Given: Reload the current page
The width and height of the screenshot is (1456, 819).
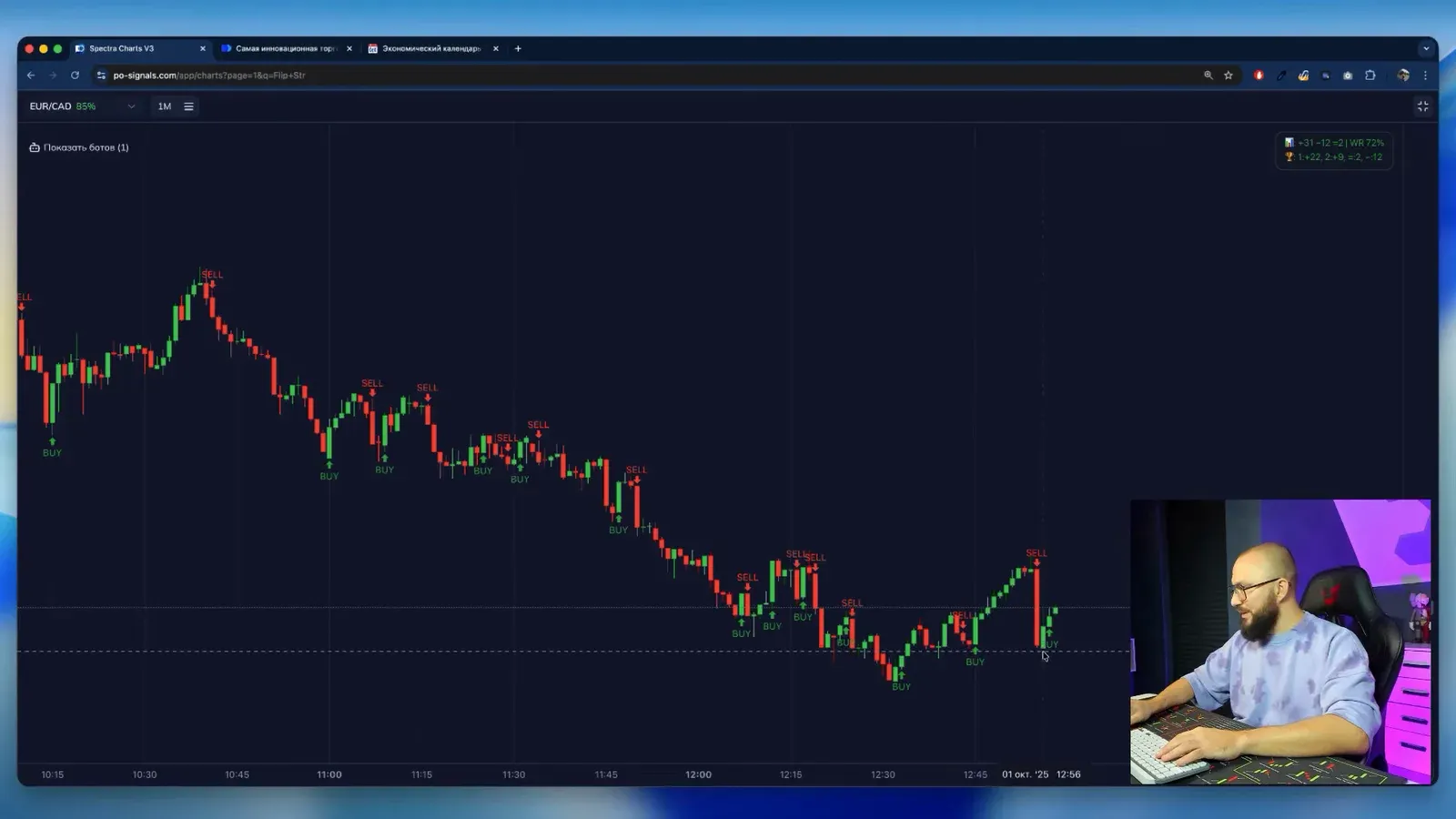Looking at the screenshot, I should (x=75, y=76).
